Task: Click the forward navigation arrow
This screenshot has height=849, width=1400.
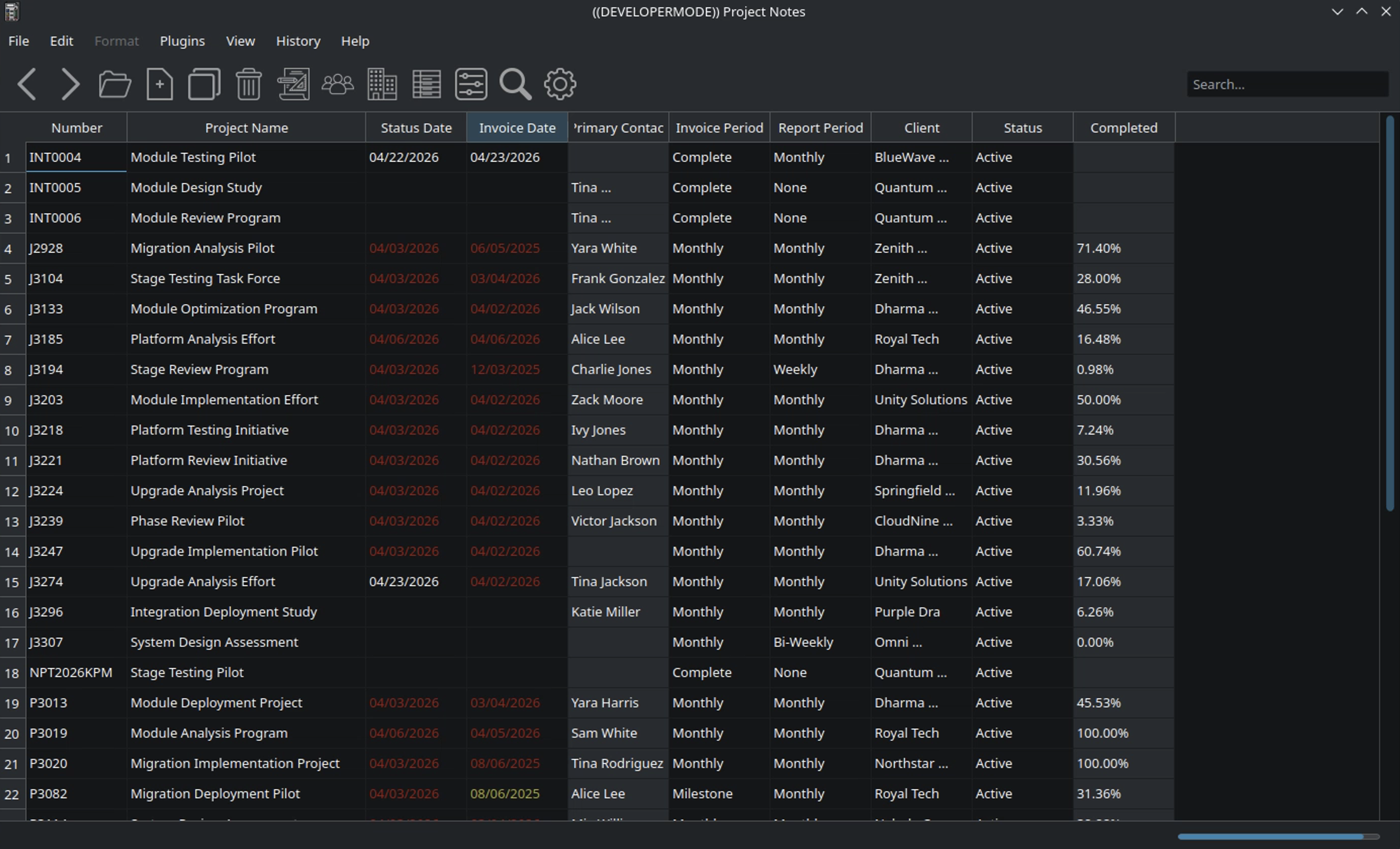Action: [70, 84]
